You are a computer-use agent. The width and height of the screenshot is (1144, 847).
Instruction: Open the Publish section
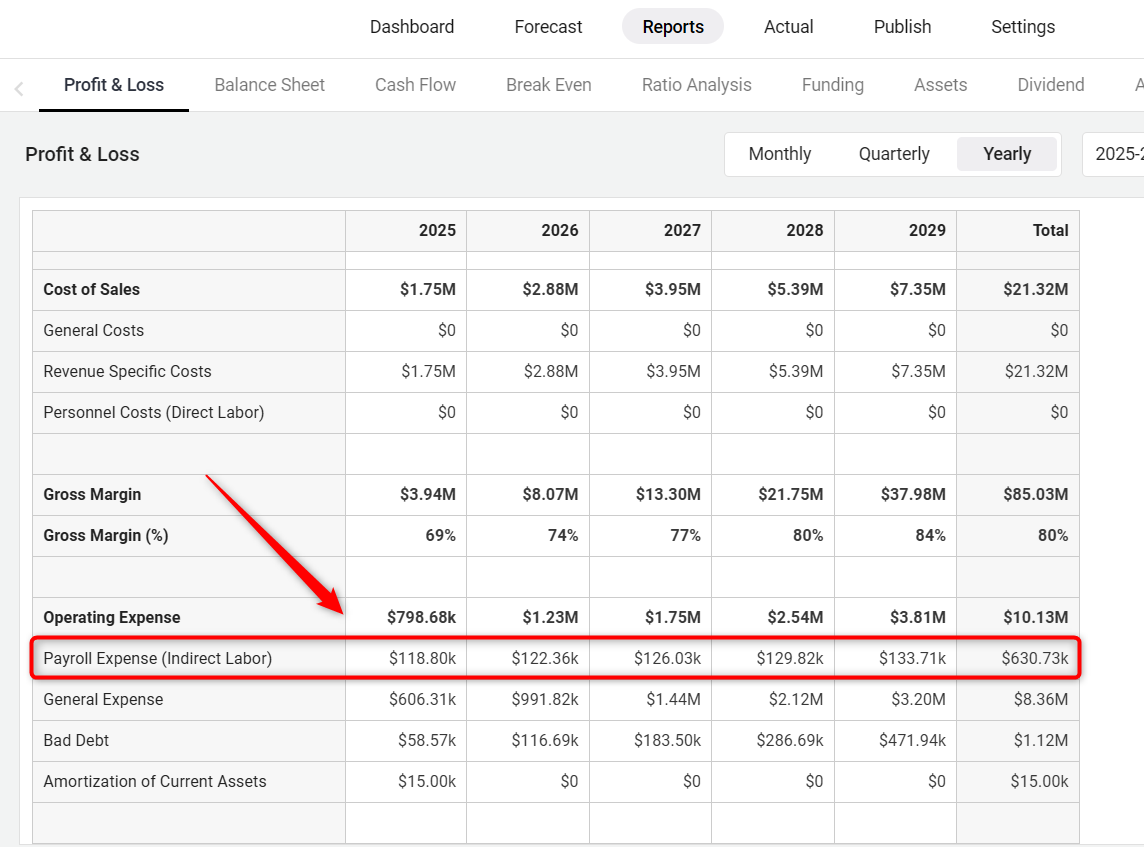903,27
